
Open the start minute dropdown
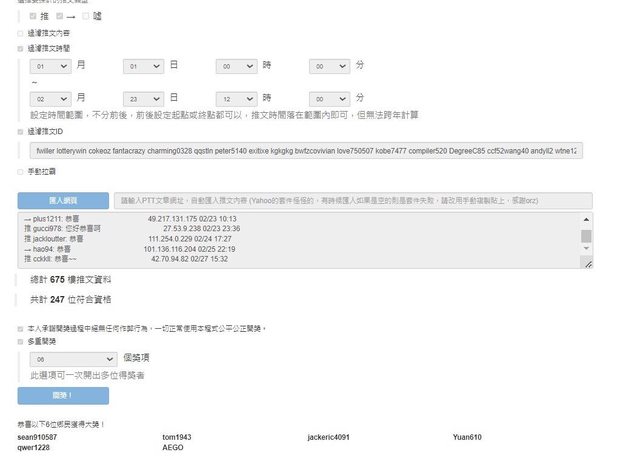point(329,66)
